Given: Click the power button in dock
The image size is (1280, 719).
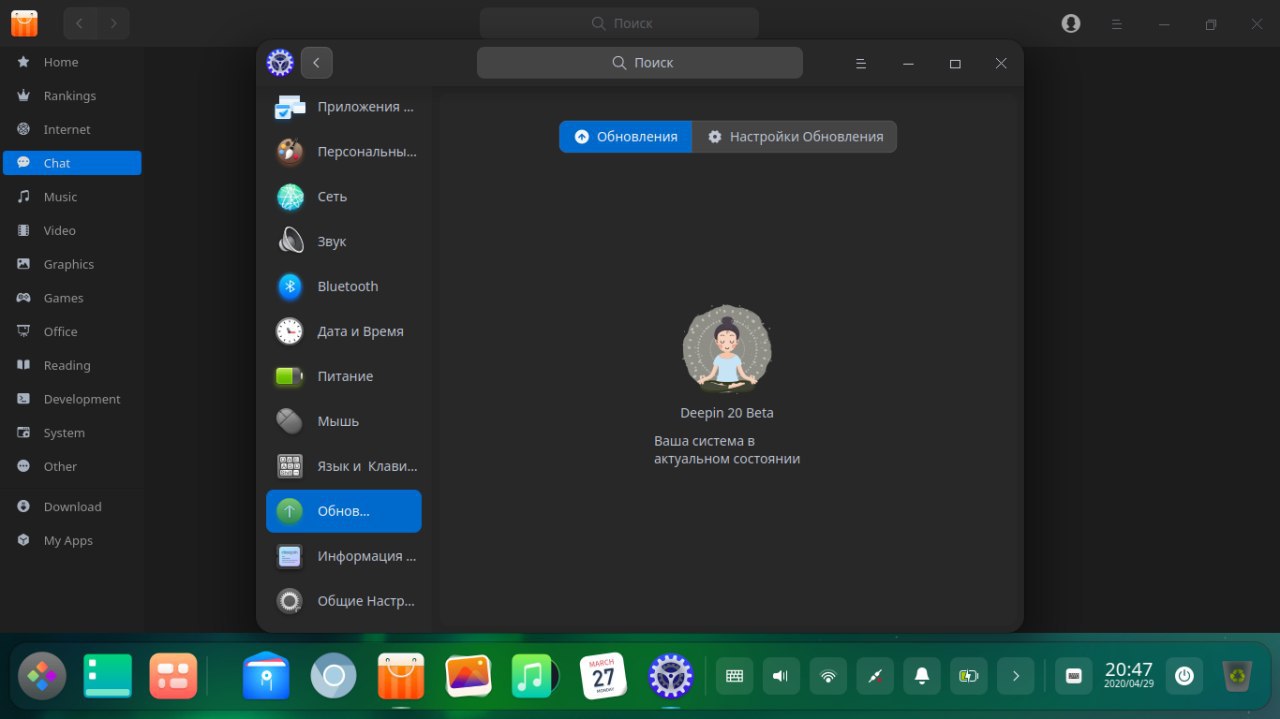Looking at the screenshot, I should coord(1184,676).
